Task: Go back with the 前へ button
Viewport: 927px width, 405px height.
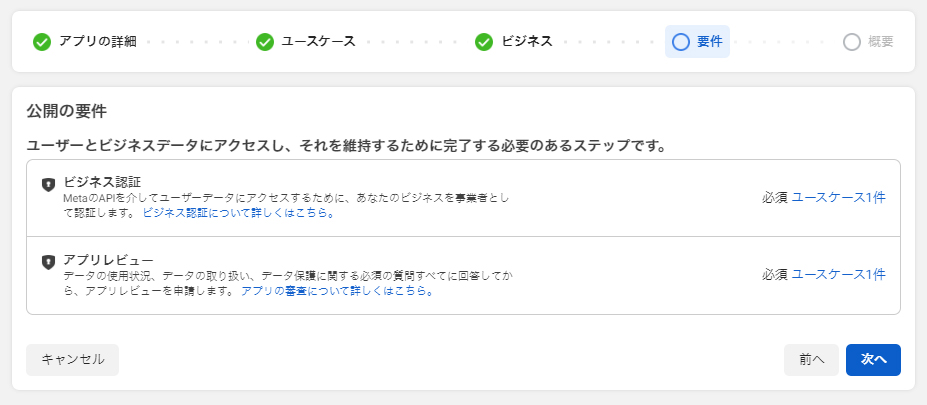Action: pyautogui.click(x=811, y=359)
